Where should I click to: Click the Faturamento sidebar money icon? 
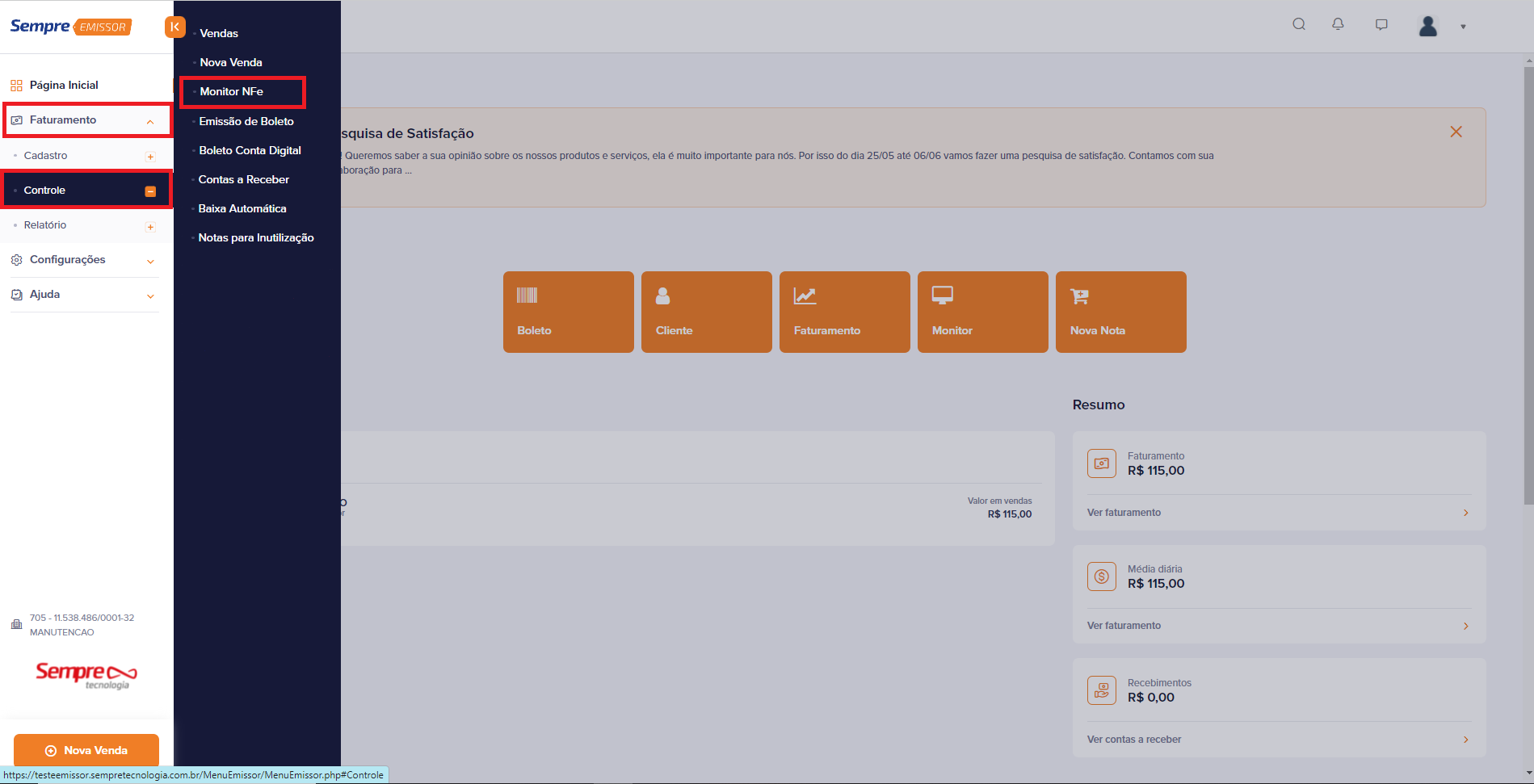[16, 120]
